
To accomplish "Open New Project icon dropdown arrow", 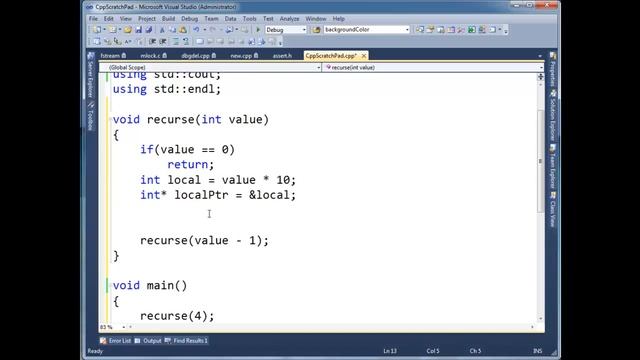I will coord(104,30).
